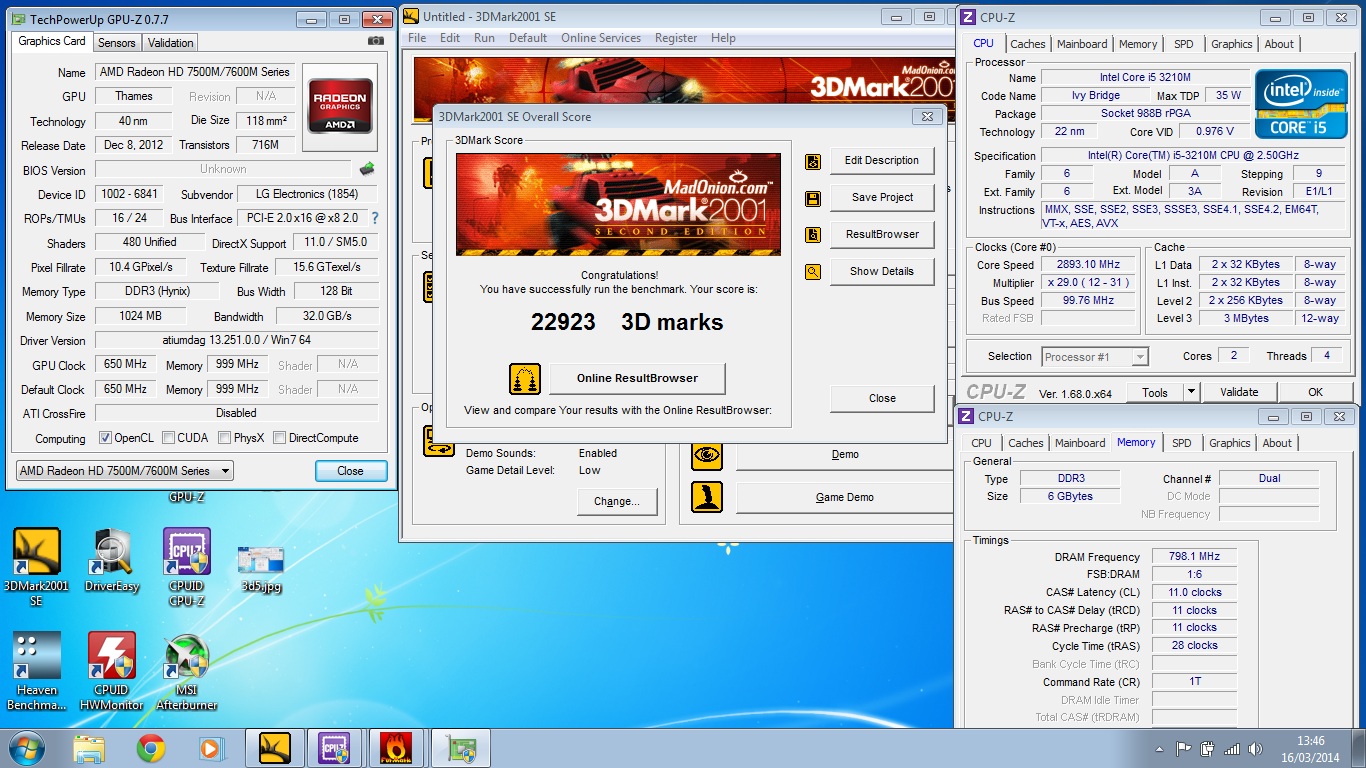This screenshot has width=1366, height=768.
Task: Click the volume icon in system tray
Action: 1255,748
